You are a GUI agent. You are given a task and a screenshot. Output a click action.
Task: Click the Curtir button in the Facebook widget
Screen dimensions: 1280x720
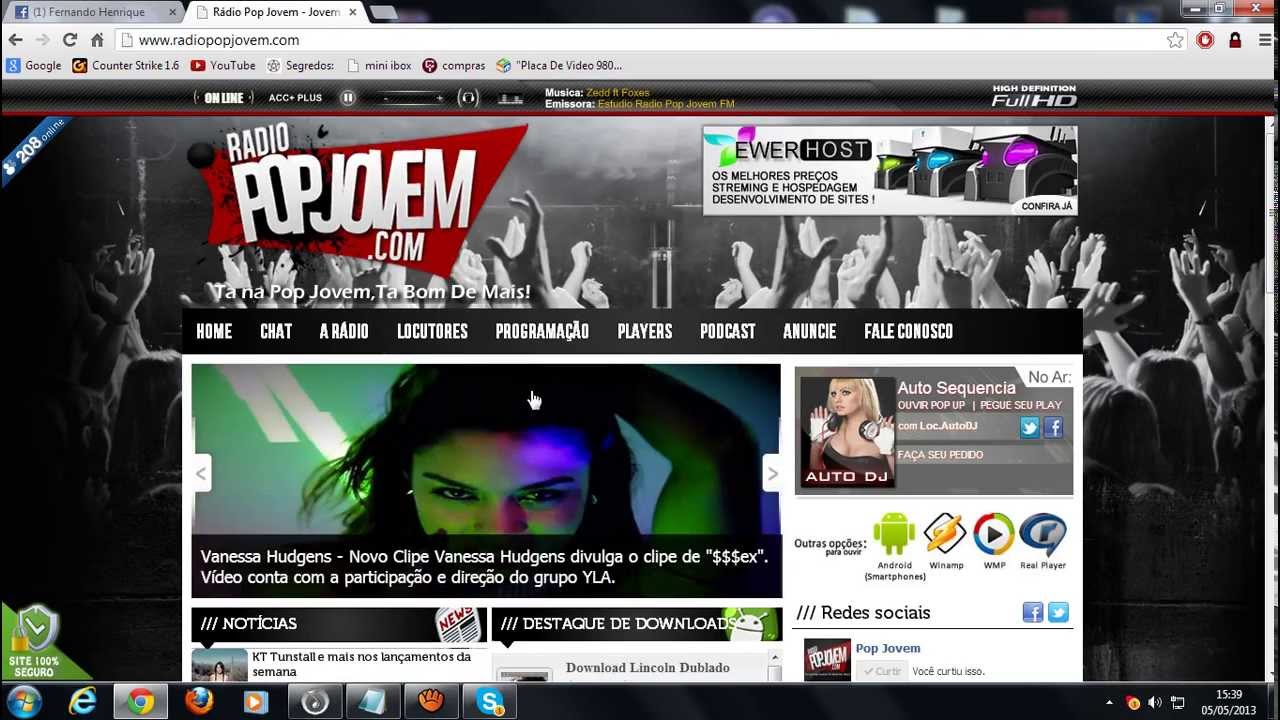click(881, 671)
